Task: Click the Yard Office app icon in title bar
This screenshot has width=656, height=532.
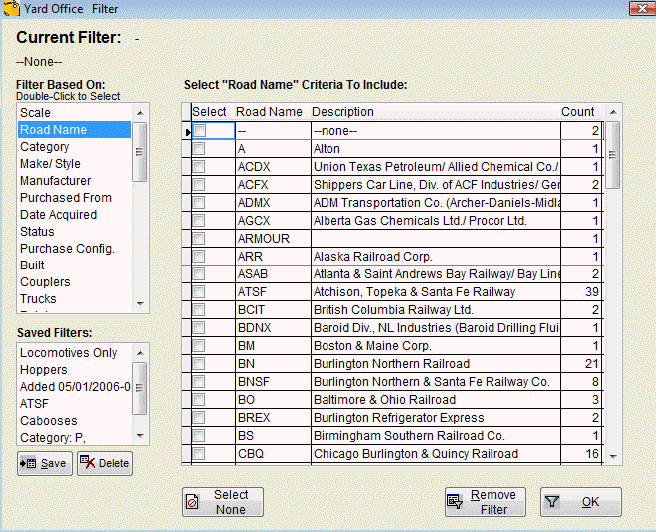Action: pos(11,8)
